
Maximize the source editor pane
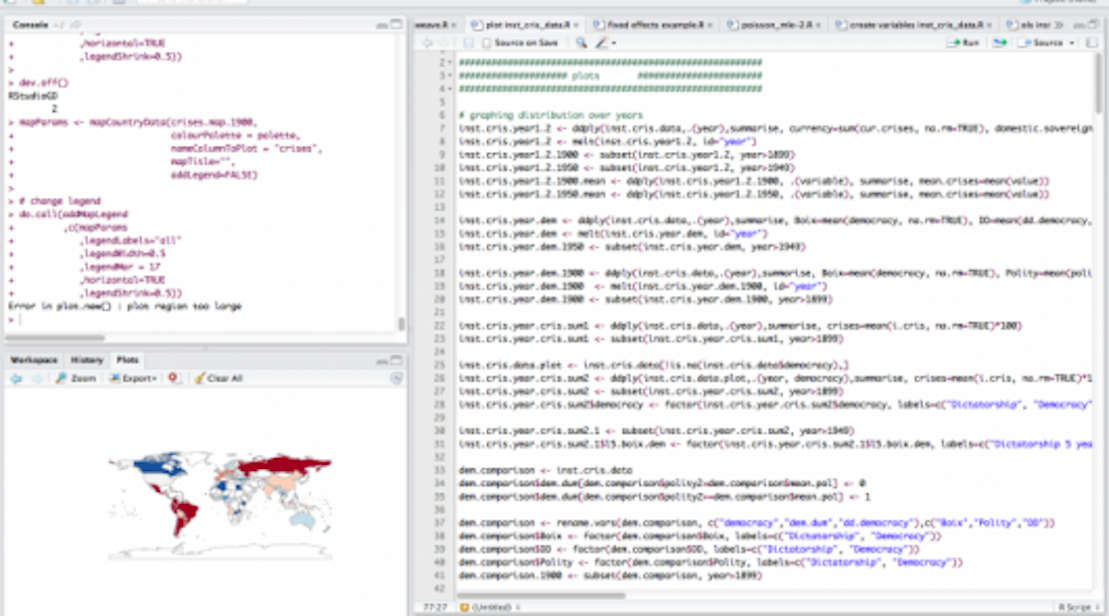pyautogui.click(x=1094, y=25)
